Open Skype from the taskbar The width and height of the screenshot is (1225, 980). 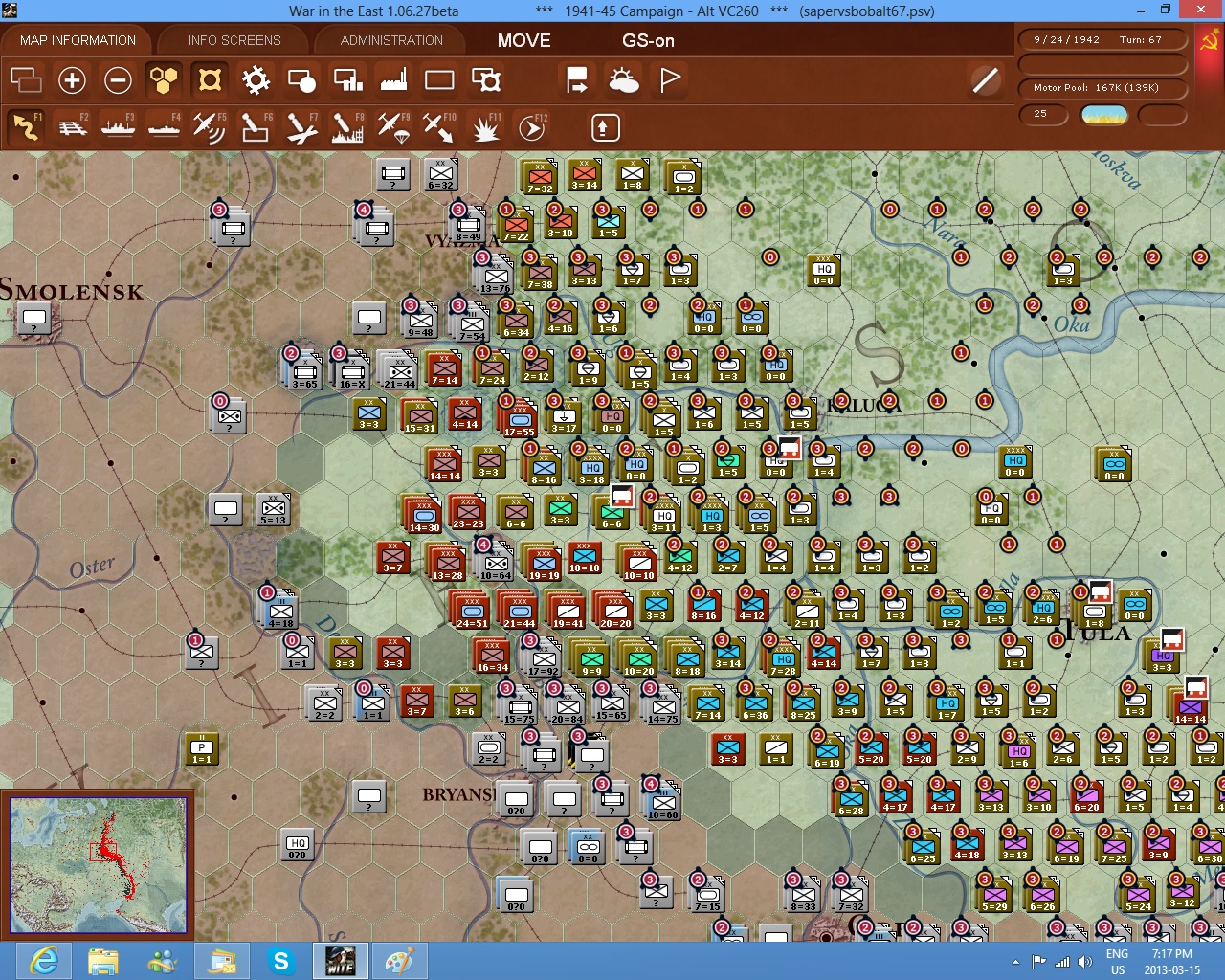(x=281, y=961)
